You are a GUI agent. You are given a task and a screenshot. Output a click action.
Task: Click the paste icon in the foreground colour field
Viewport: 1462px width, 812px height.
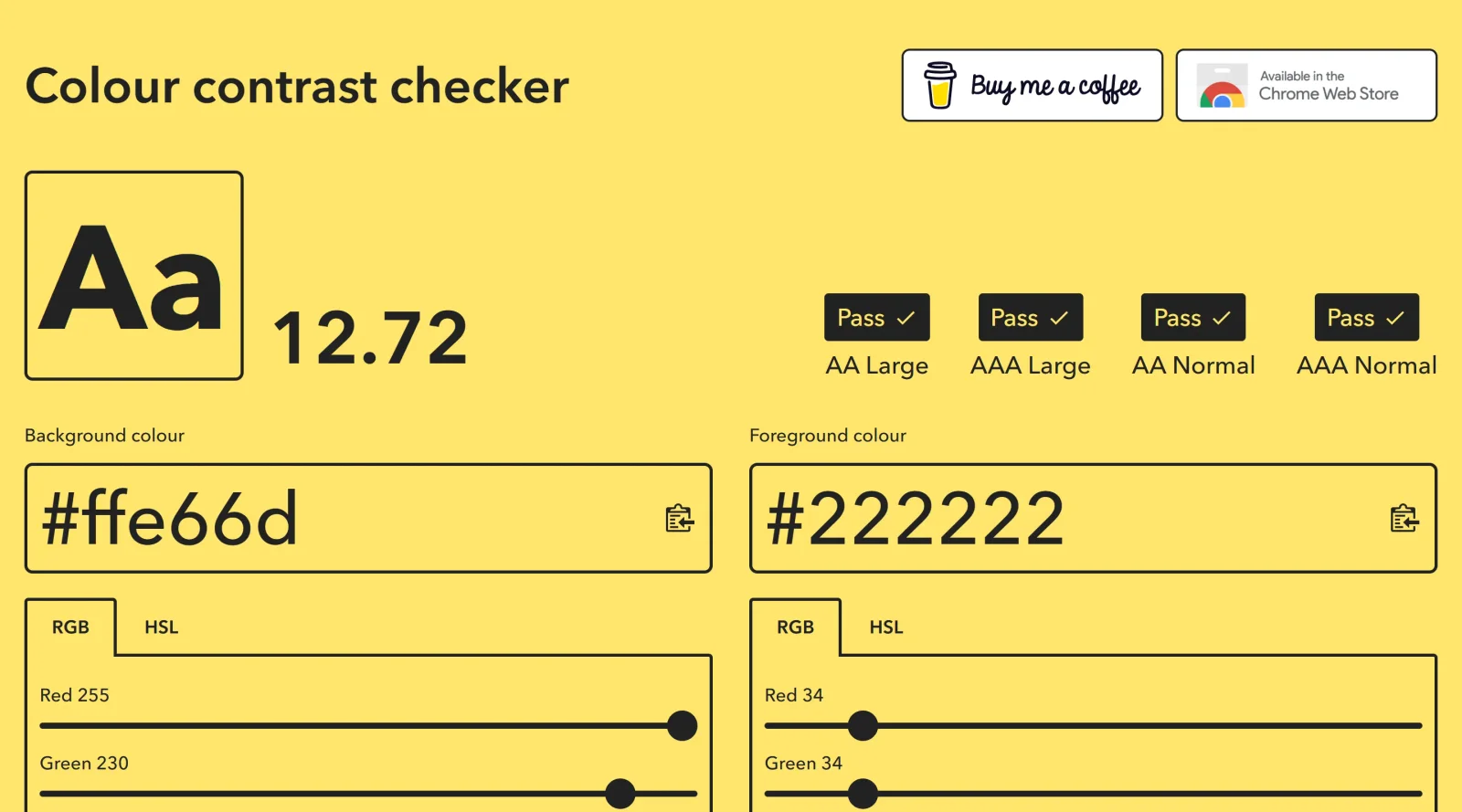pos(1404,519)
